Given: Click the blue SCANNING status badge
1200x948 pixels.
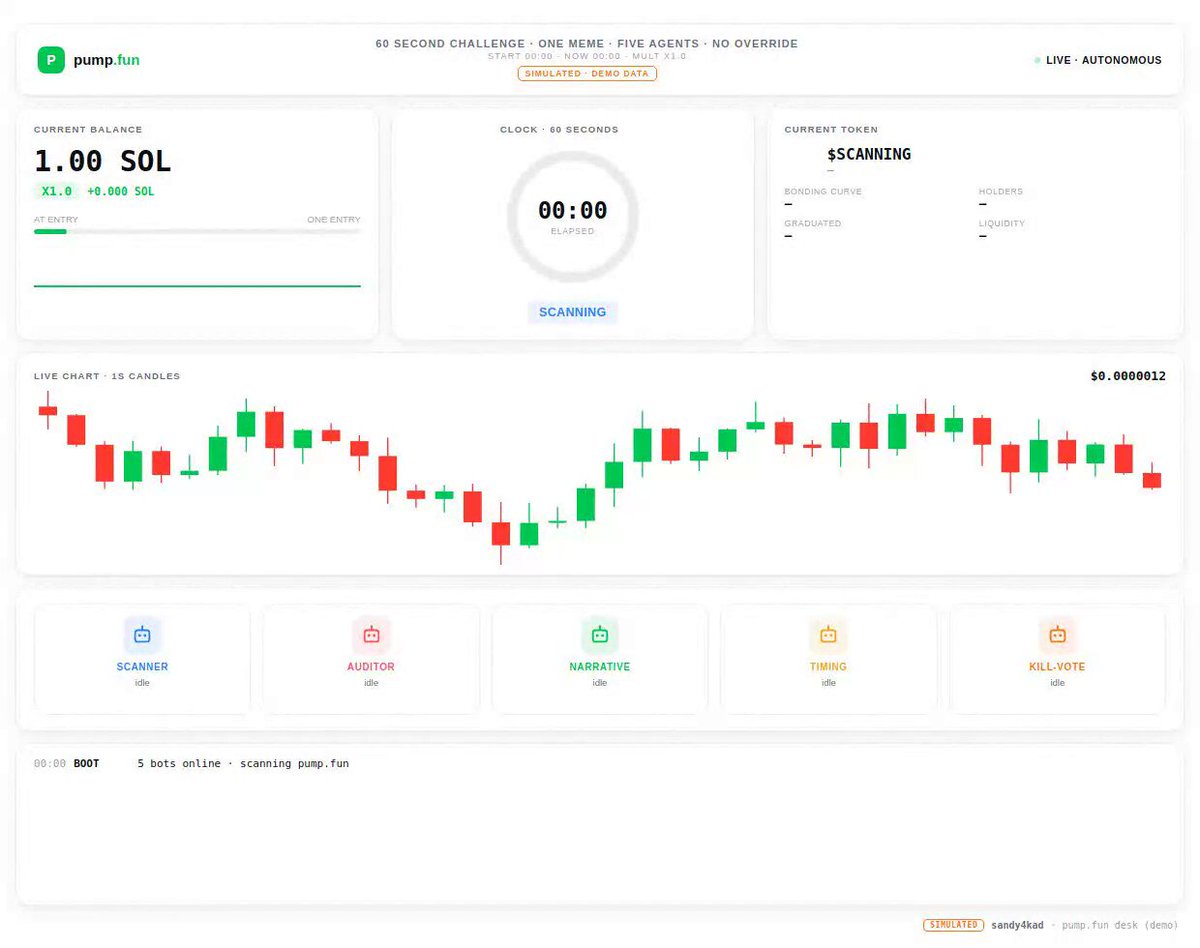Looking at the screenshot, I should pos(572,312).
